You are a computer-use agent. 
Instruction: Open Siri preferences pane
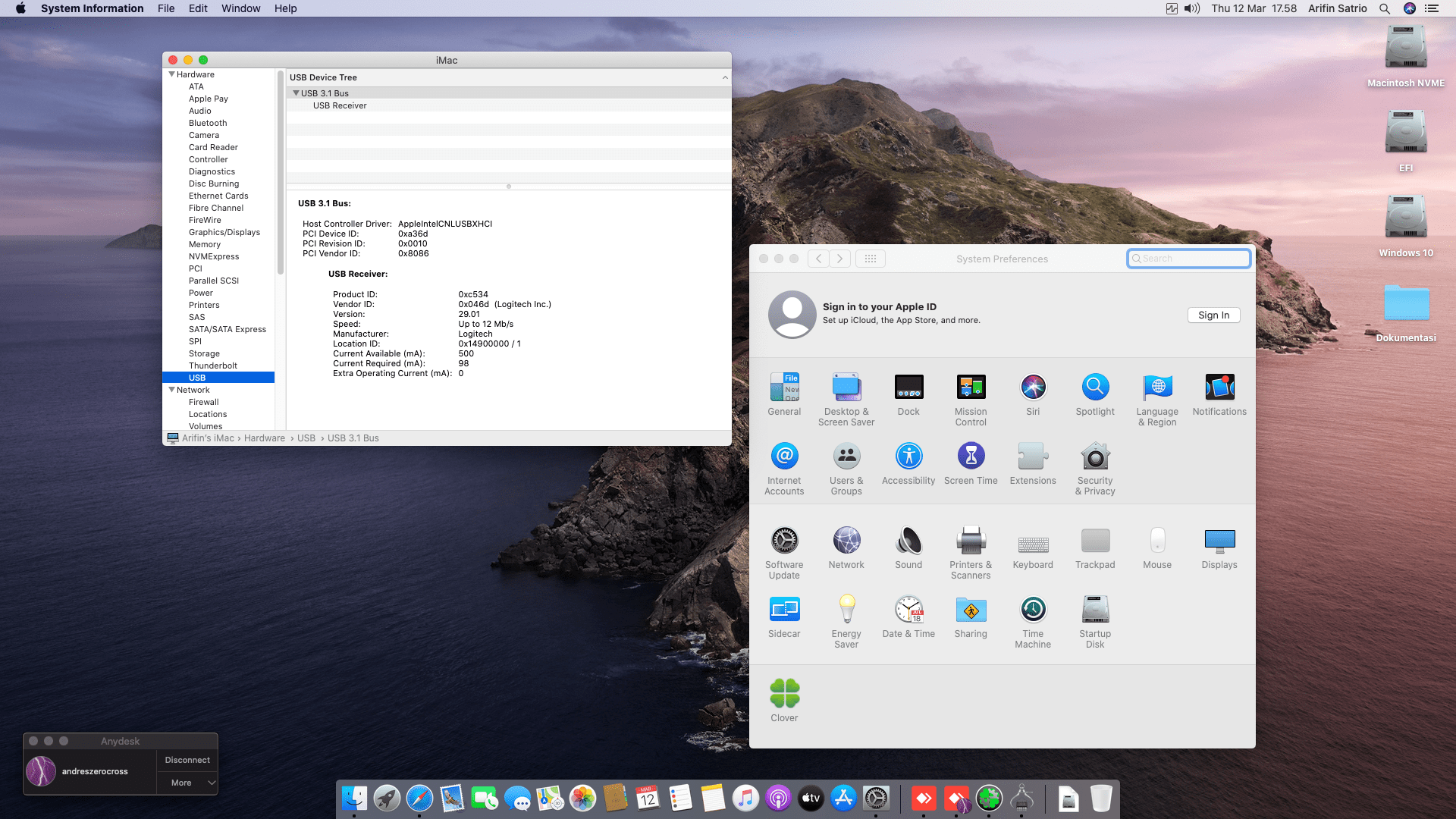tap(1033, 394)
